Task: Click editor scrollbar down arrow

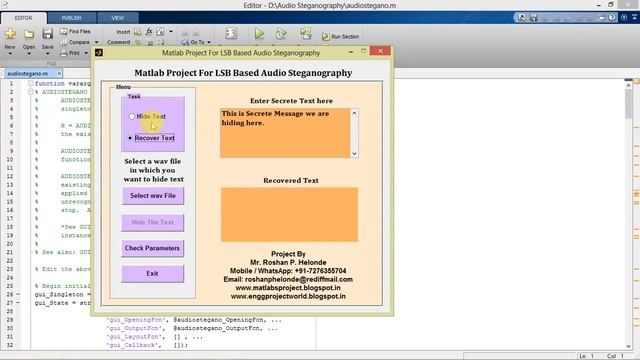Action: (x=629, y=346)
